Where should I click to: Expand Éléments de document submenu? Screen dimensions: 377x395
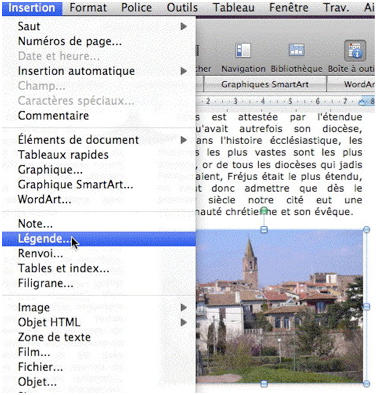click(99, 140)
